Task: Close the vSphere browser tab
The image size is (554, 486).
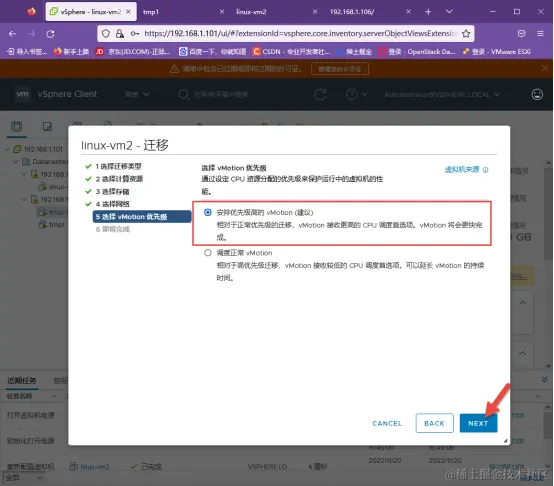Action: [x=128, y=12]
